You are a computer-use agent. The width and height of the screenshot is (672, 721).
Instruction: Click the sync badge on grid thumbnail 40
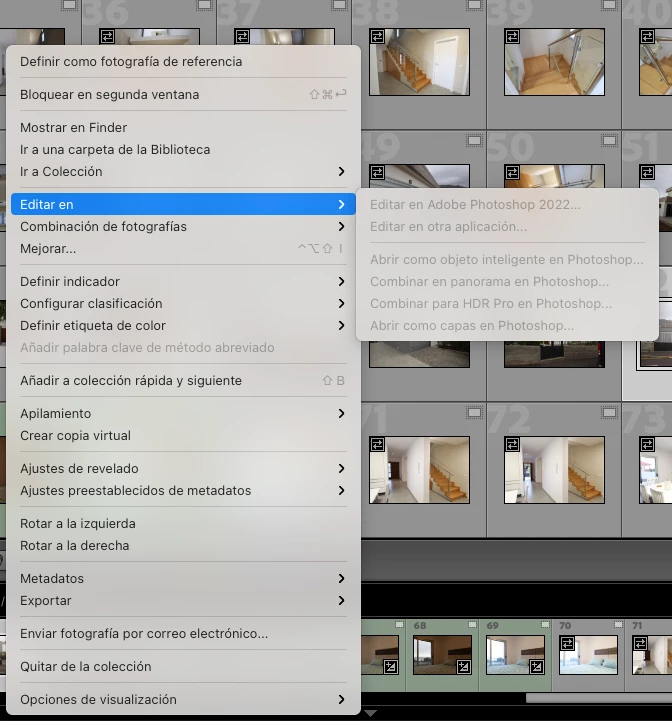coord(647,37)
